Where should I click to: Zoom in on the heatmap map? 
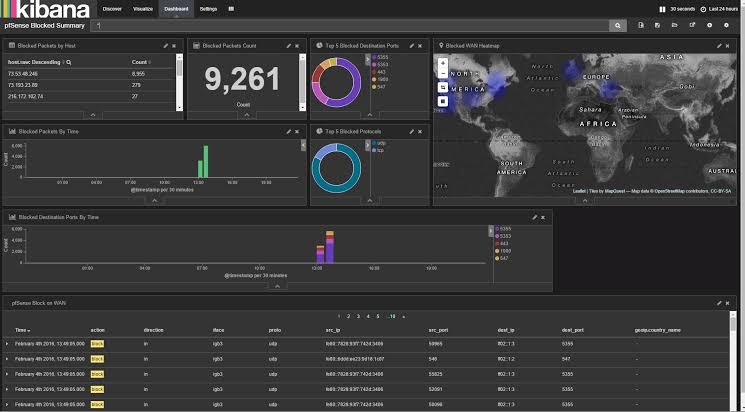(443, 63)
